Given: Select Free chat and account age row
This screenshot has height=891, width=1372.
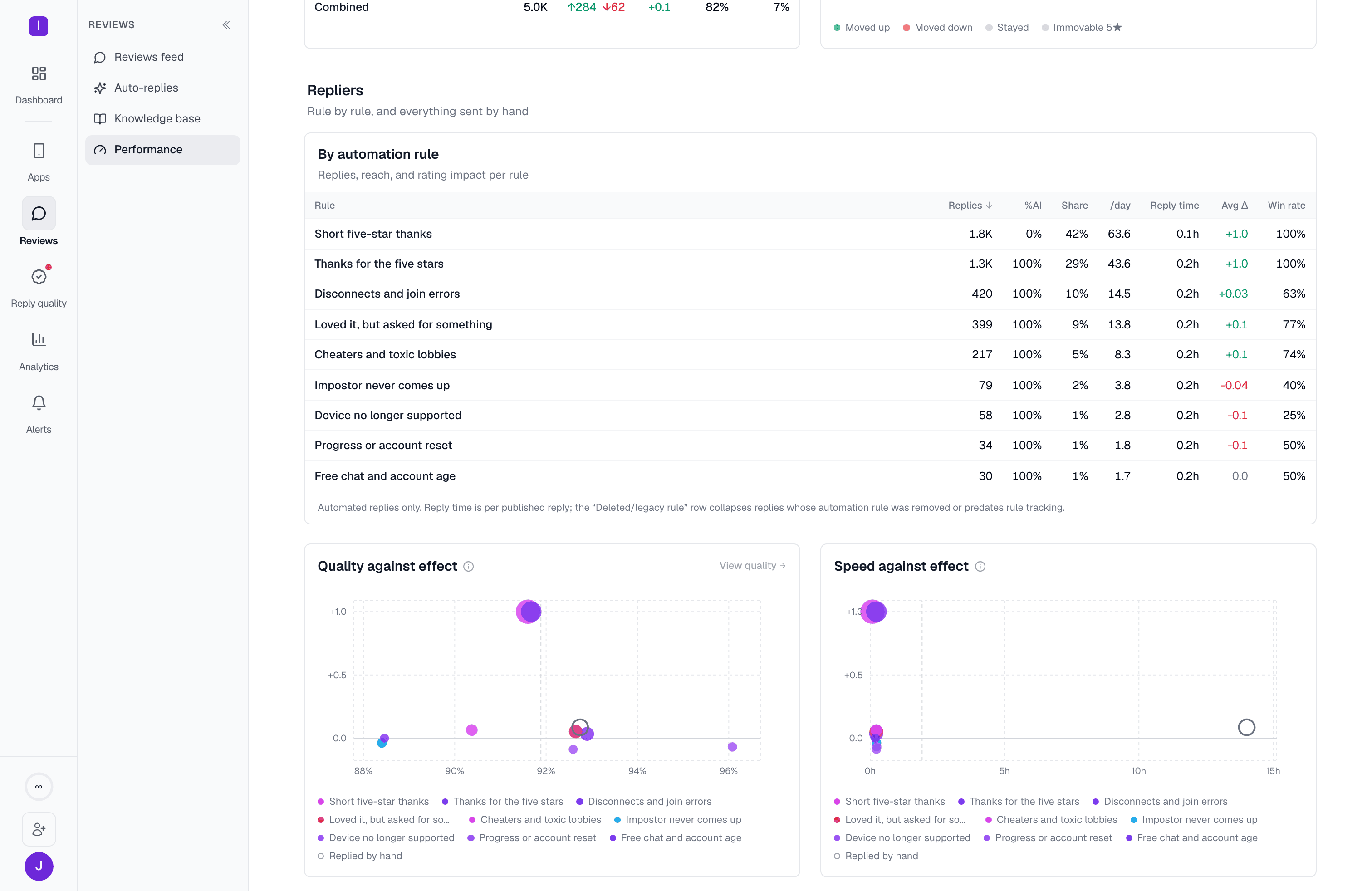Looking at the screenshot, I should [810, 476].
